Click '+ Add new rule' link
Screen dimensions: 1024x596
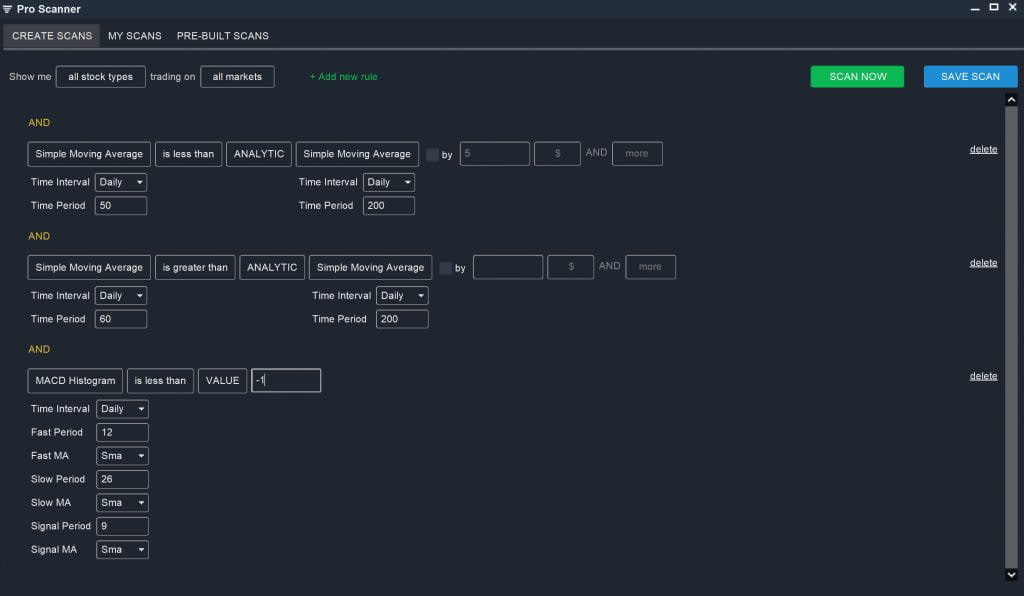tap(344, 76)
